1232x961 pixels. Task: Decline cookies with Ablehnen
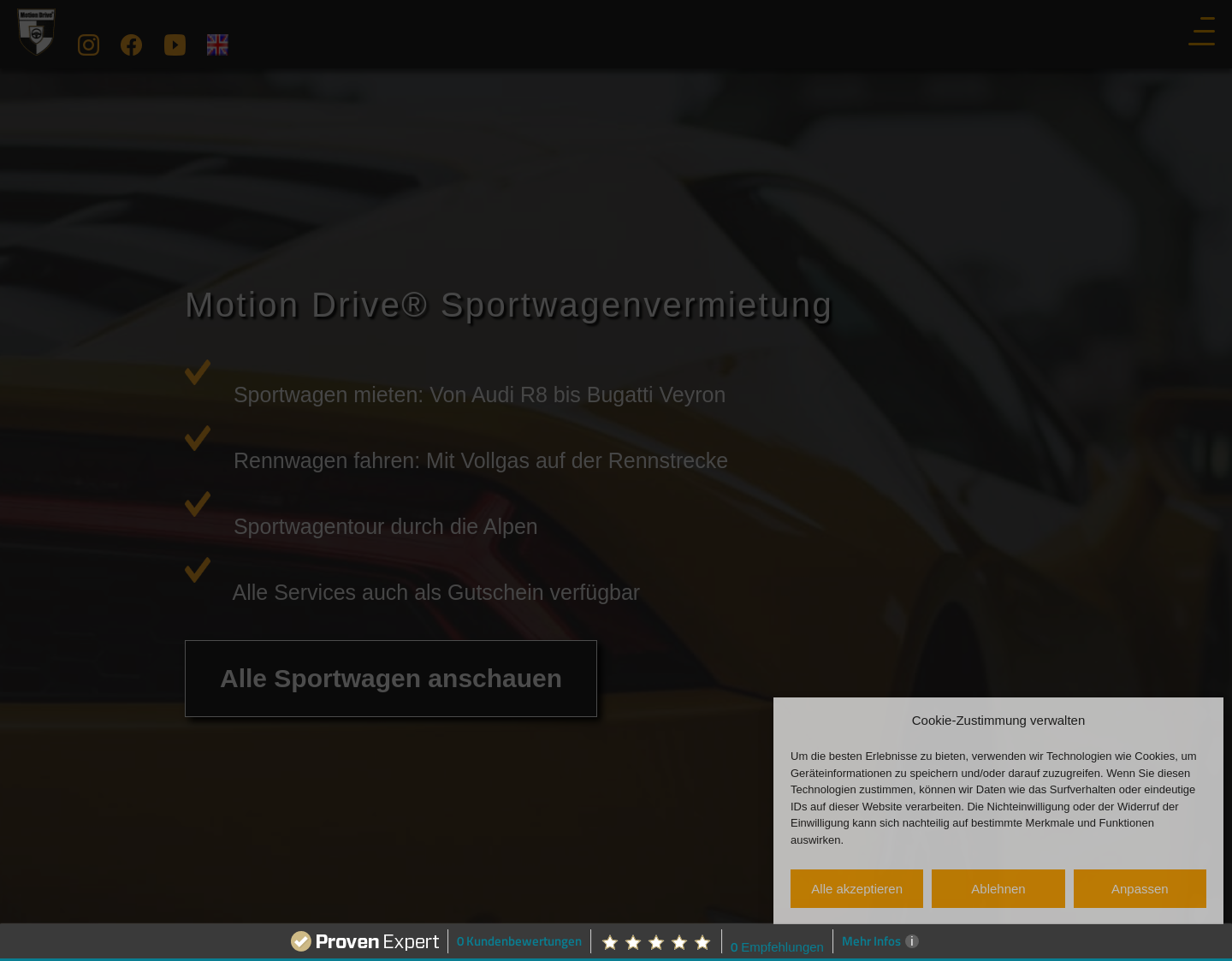coord(998,888)
